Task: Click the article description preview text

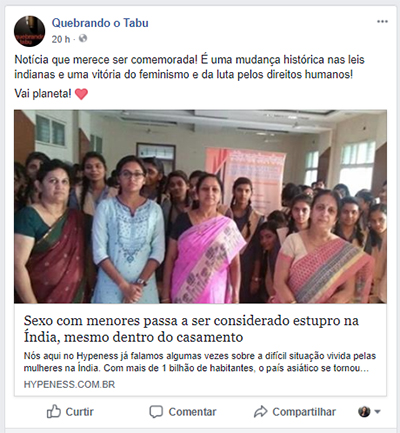Action: click(x=200, y=362)
